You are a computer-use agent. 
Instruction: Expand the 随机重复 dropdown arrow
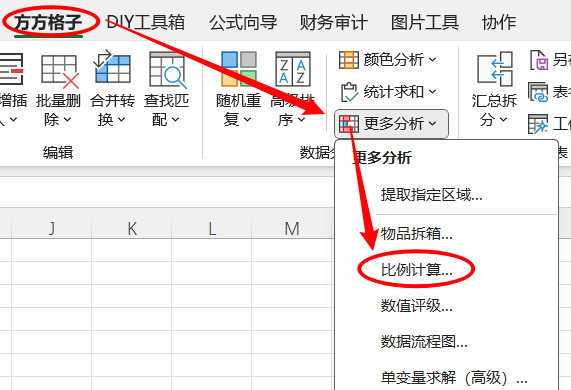(247, 119)
